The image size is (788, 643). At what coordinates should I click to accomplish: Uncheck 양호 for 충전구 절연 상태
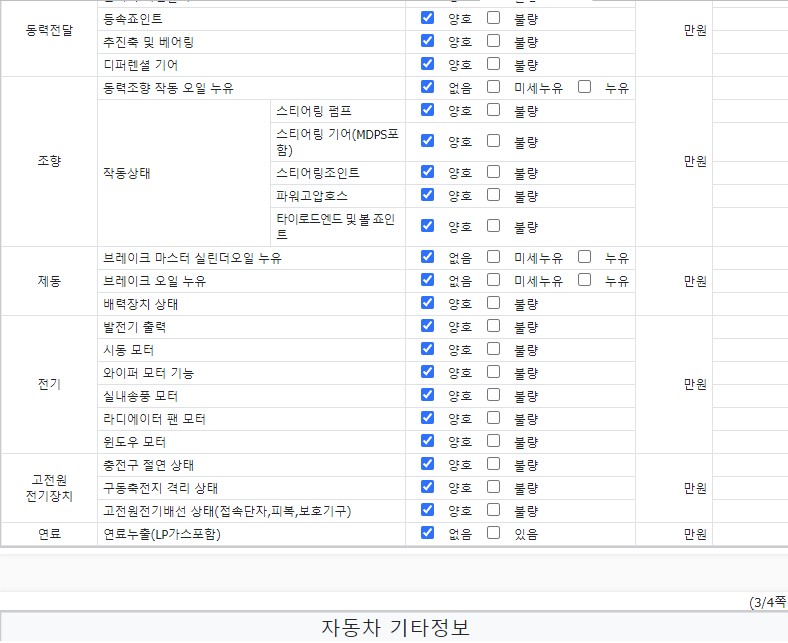pos(428,464)
